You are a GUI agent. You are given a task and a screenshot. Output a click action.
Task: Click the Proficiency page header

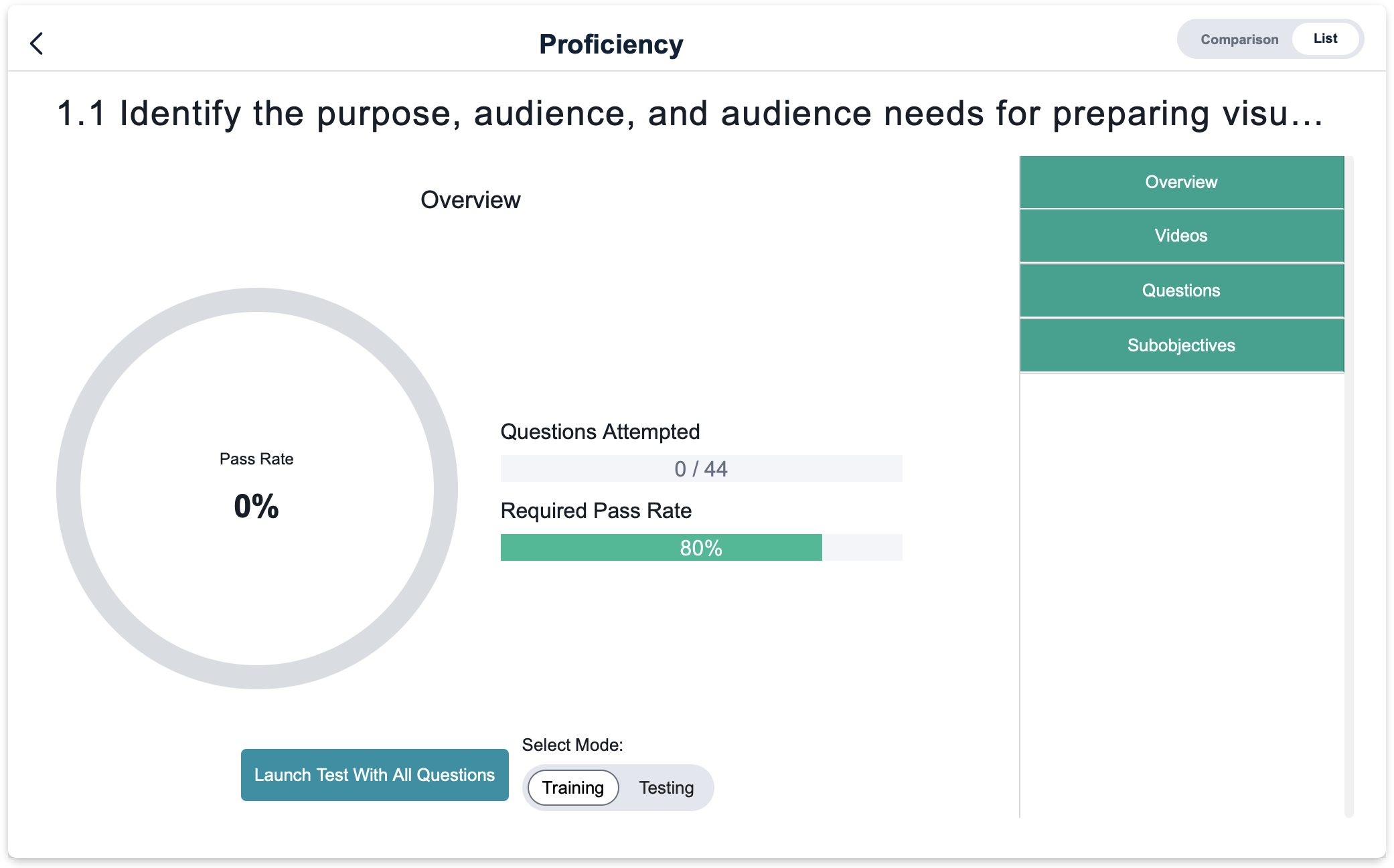(x=611, y=44)
